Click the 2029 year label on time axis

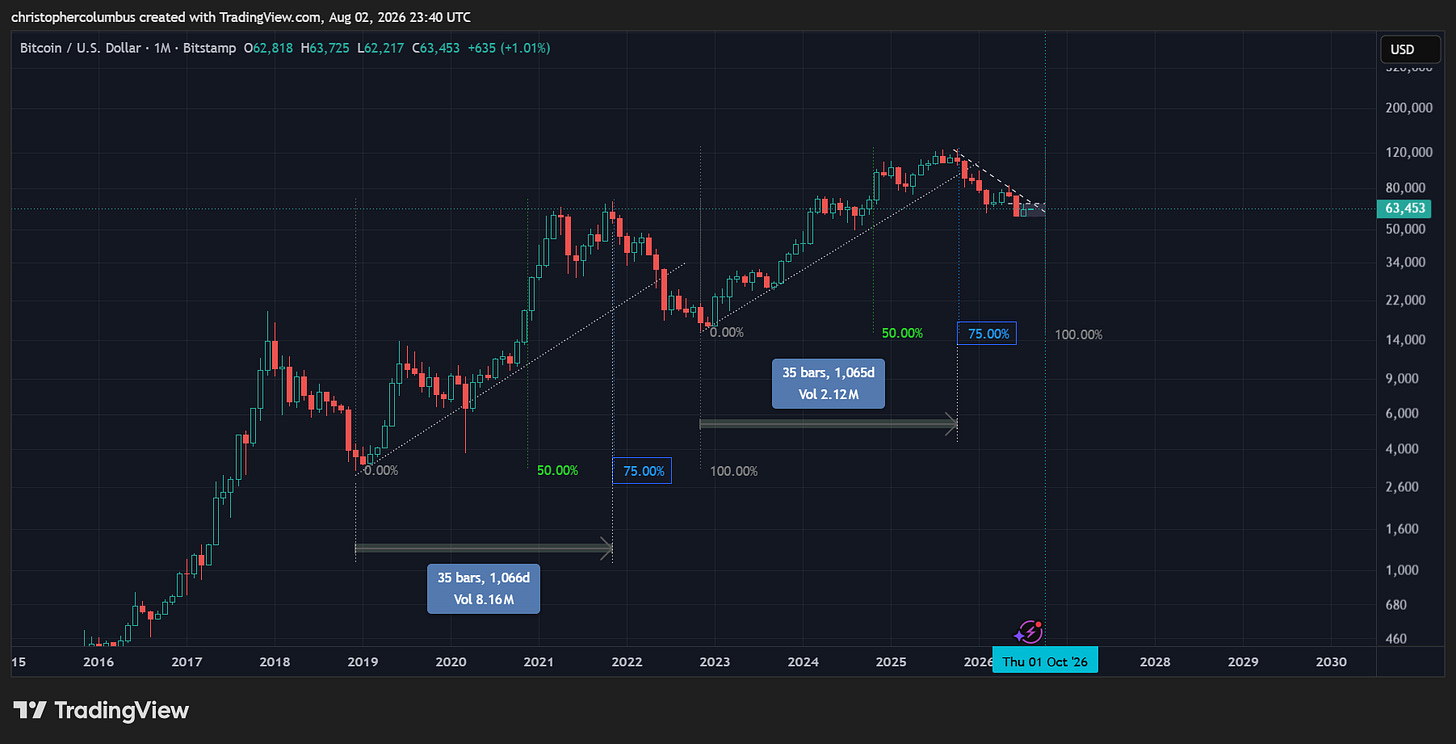(1243, 662)
